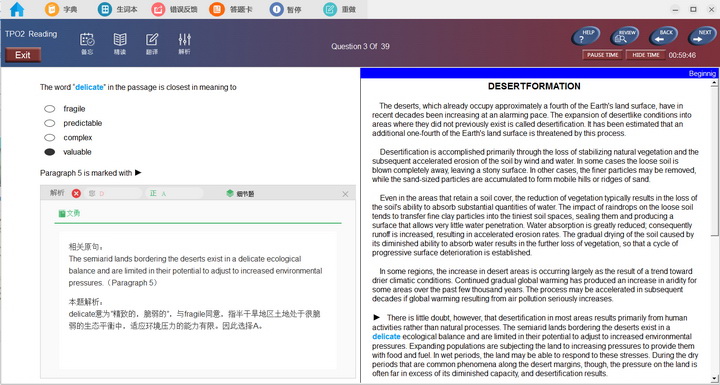Click the 'Beginnig' label on blue bar
The height and width of the screenshot is (385, 720).
pos(702,74)
